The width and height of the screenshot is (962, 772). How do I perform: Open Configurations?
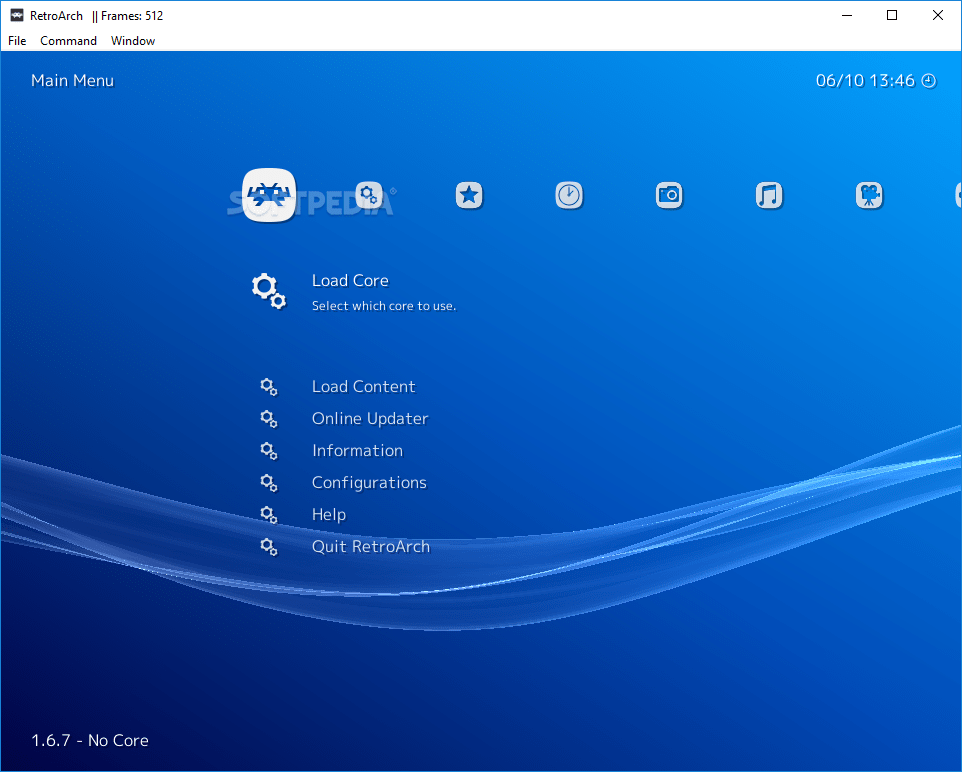pos(369,482)
